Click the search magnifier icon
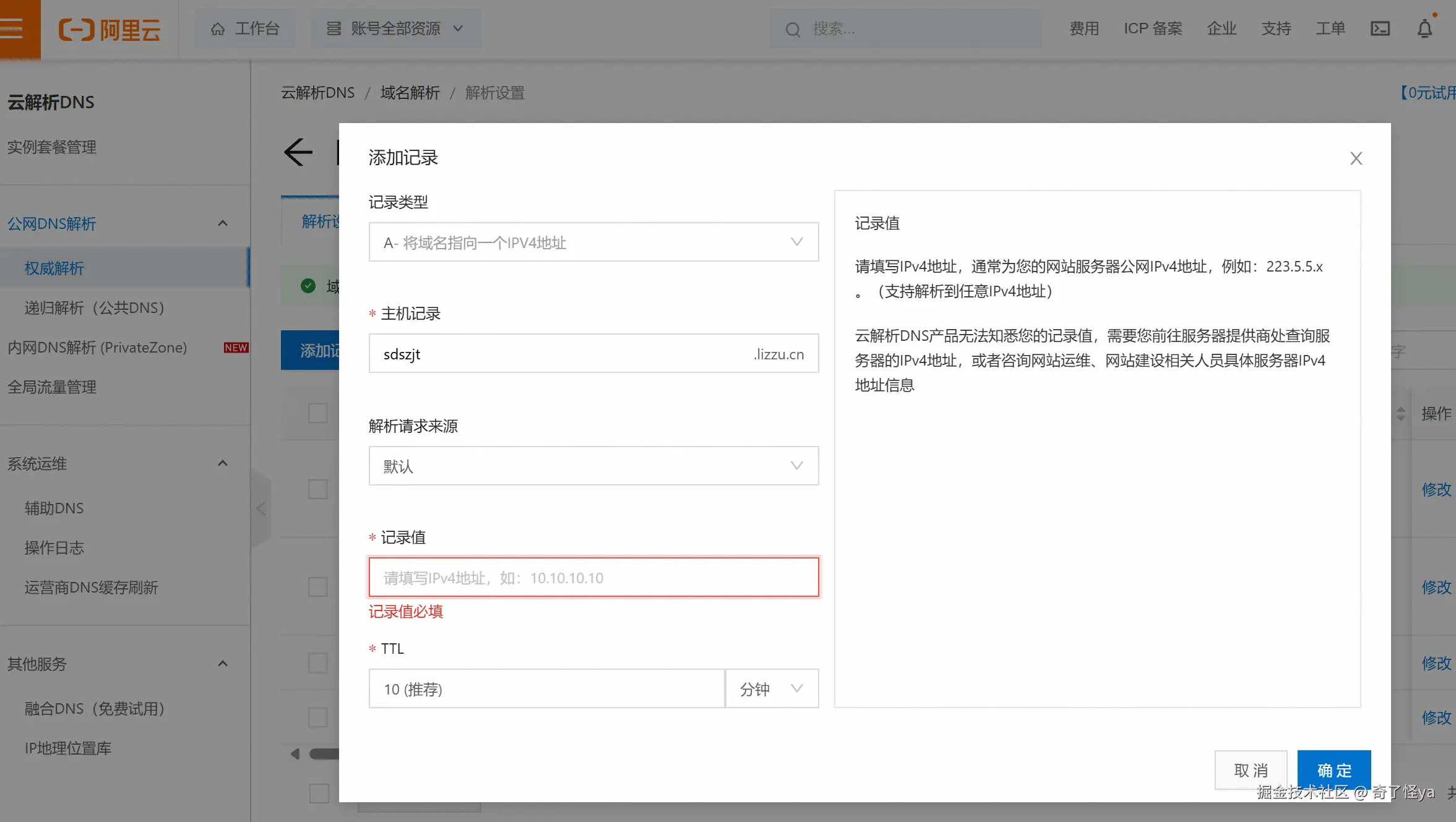The width and height of the screenshot is (1456, 822). point(793,29)
